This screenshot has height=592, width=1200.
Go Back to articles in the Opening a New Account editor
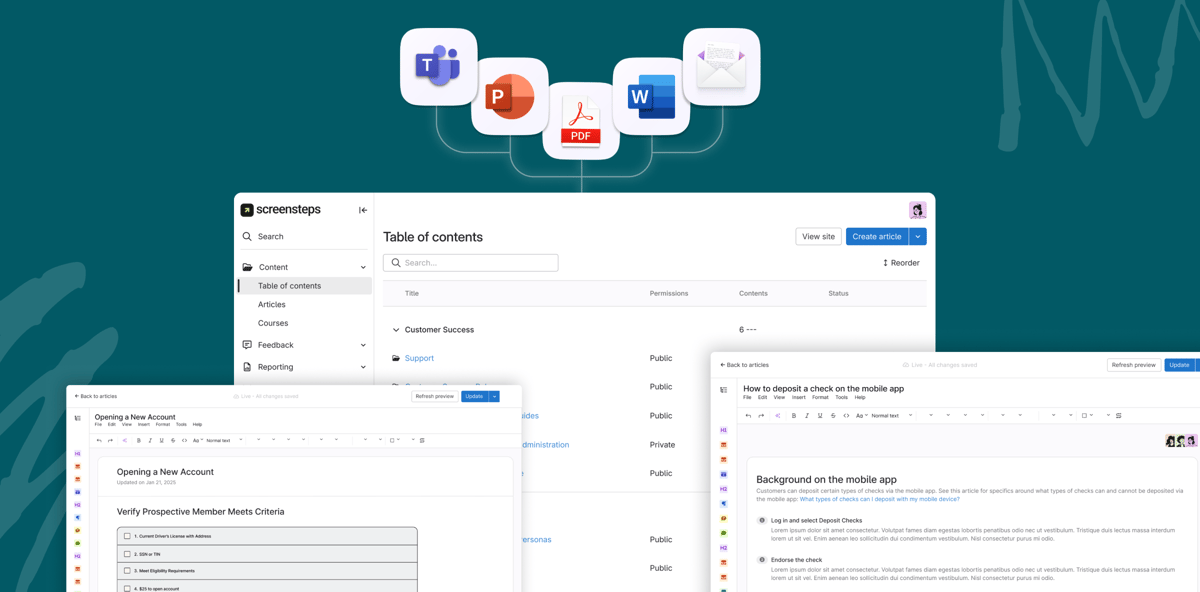[x=96, y=397]
